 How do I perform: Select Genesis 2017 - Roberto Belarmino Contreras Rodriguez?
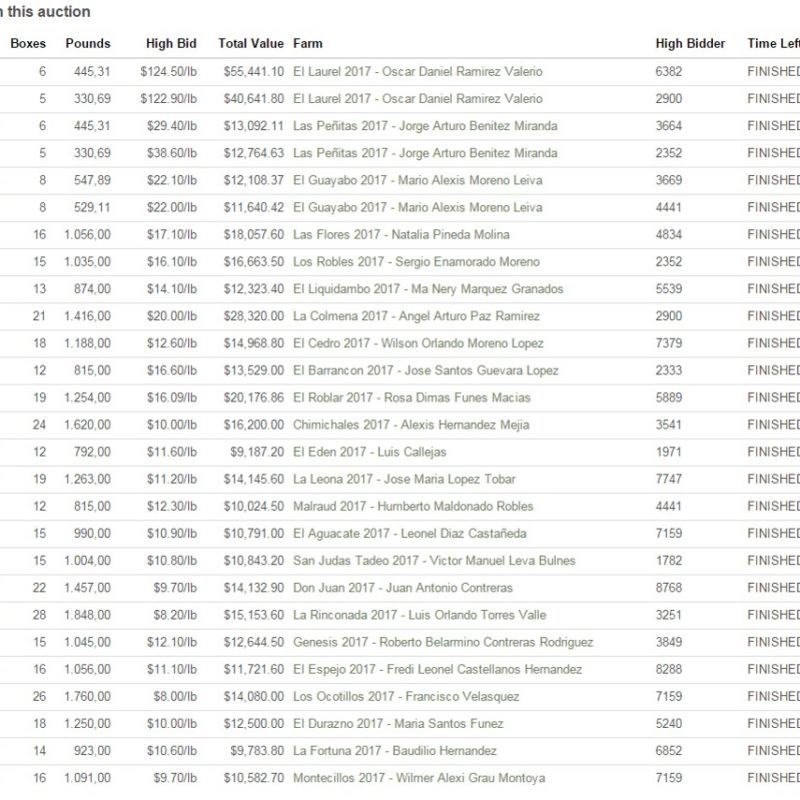[443, 642]
